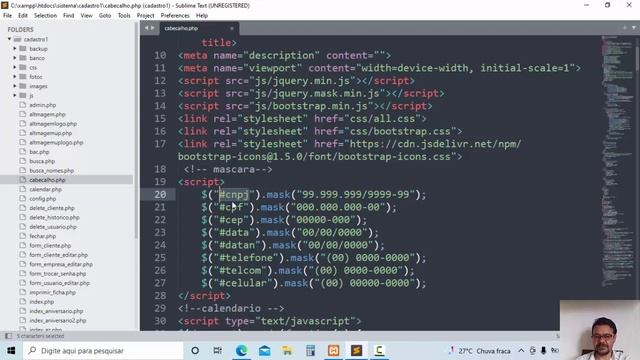The image size is (640, 360).
Task: Expand the js folder
Action: (x=15, y=96)
